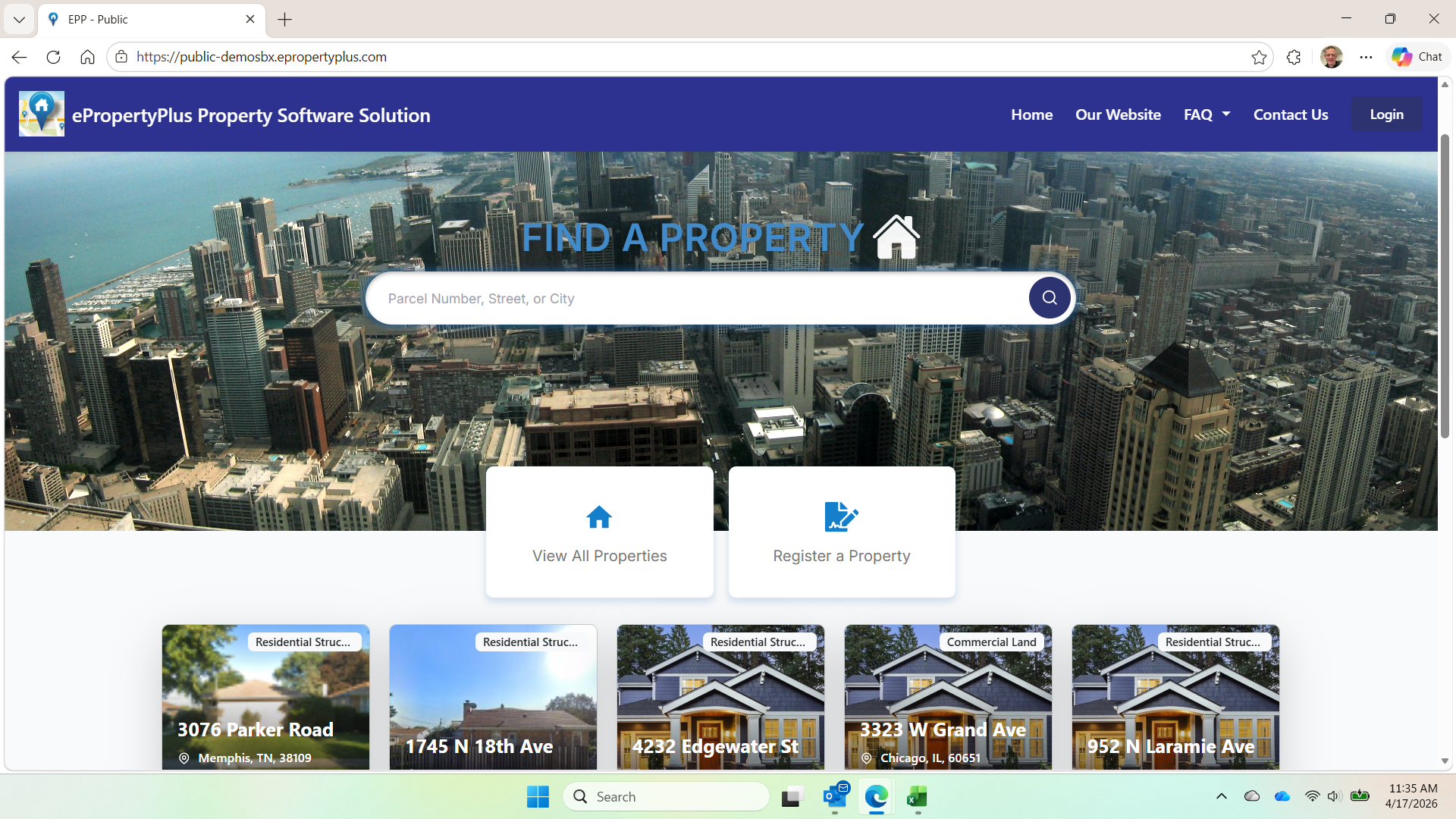Add this page to favorites star
The image size is (1456, 819).
point(1259,57)
